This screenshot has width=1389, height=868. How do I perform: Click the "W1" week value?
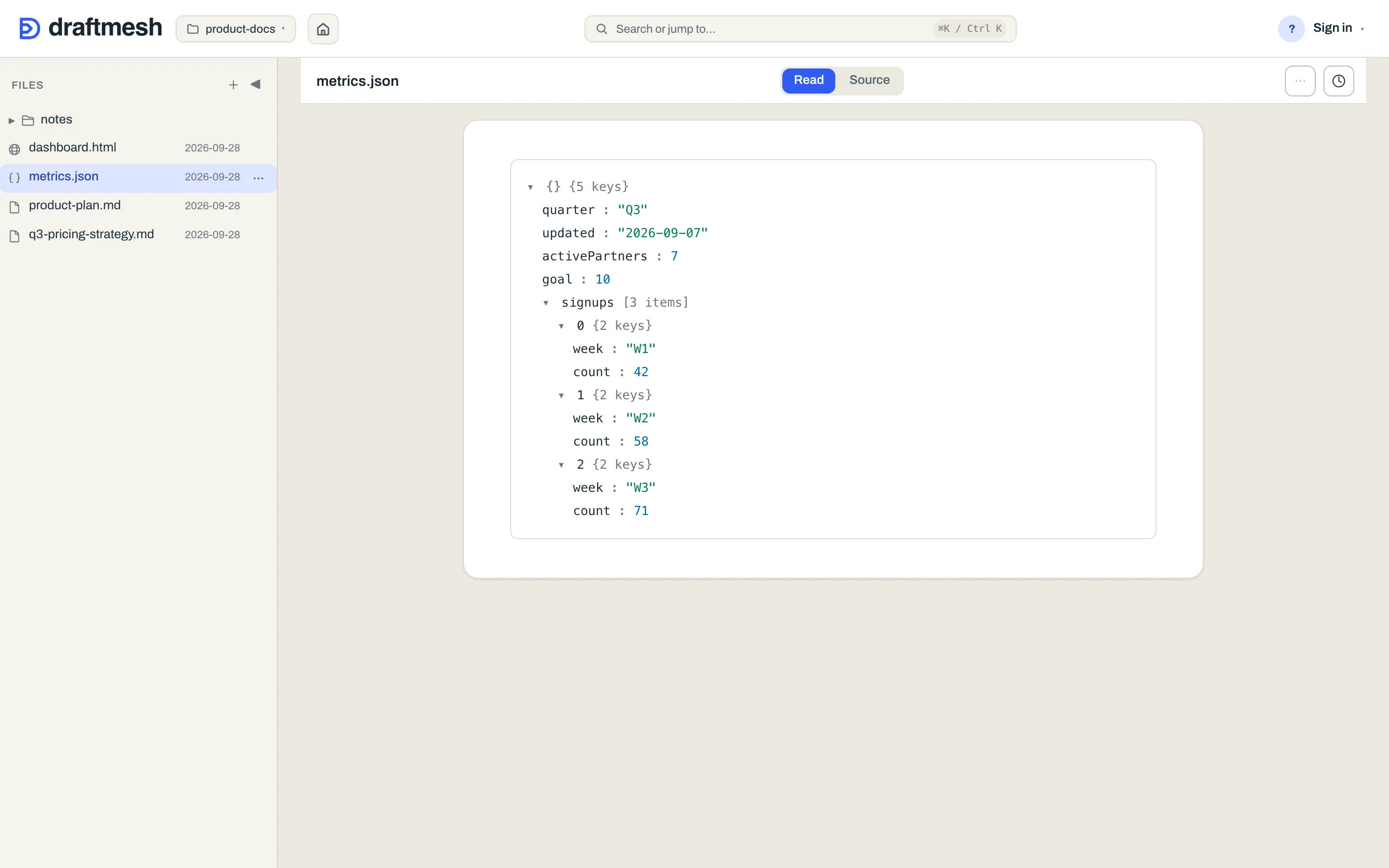640,349
